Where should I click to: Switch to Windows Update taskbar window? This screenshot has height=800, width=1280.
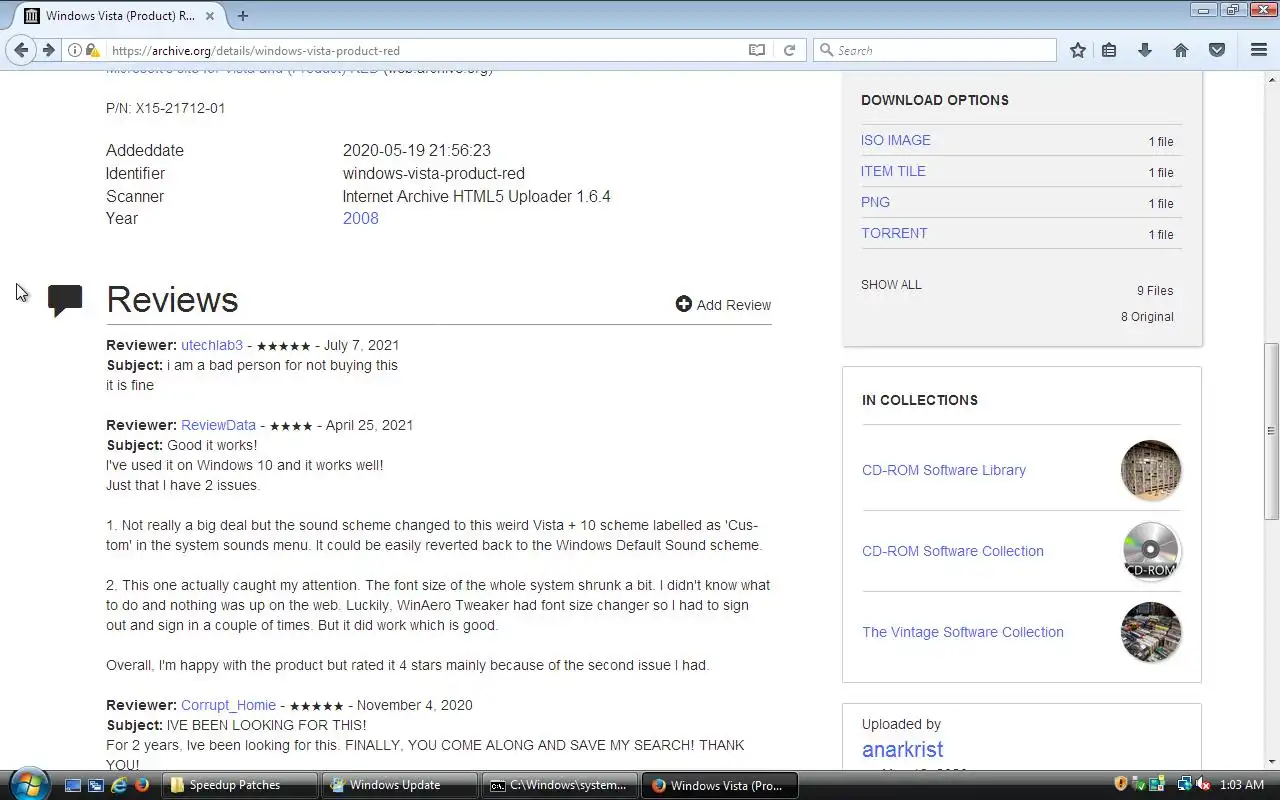[400, 785]
